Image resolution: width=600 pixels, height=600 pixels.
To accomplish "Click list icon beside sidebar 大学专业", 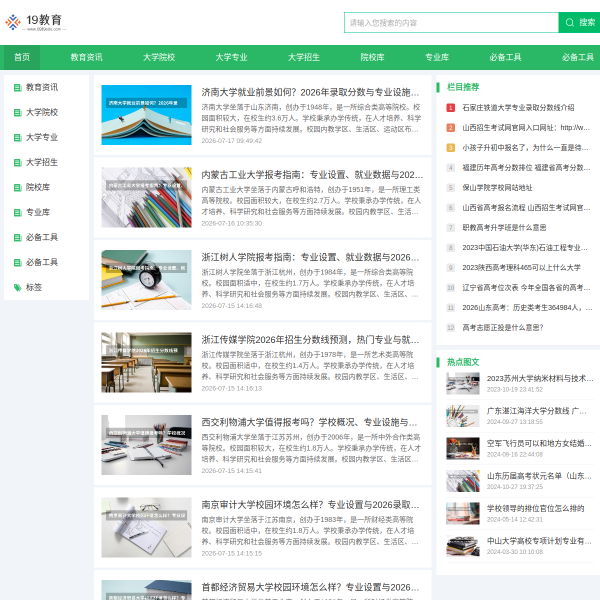I will tap(18, 137).
